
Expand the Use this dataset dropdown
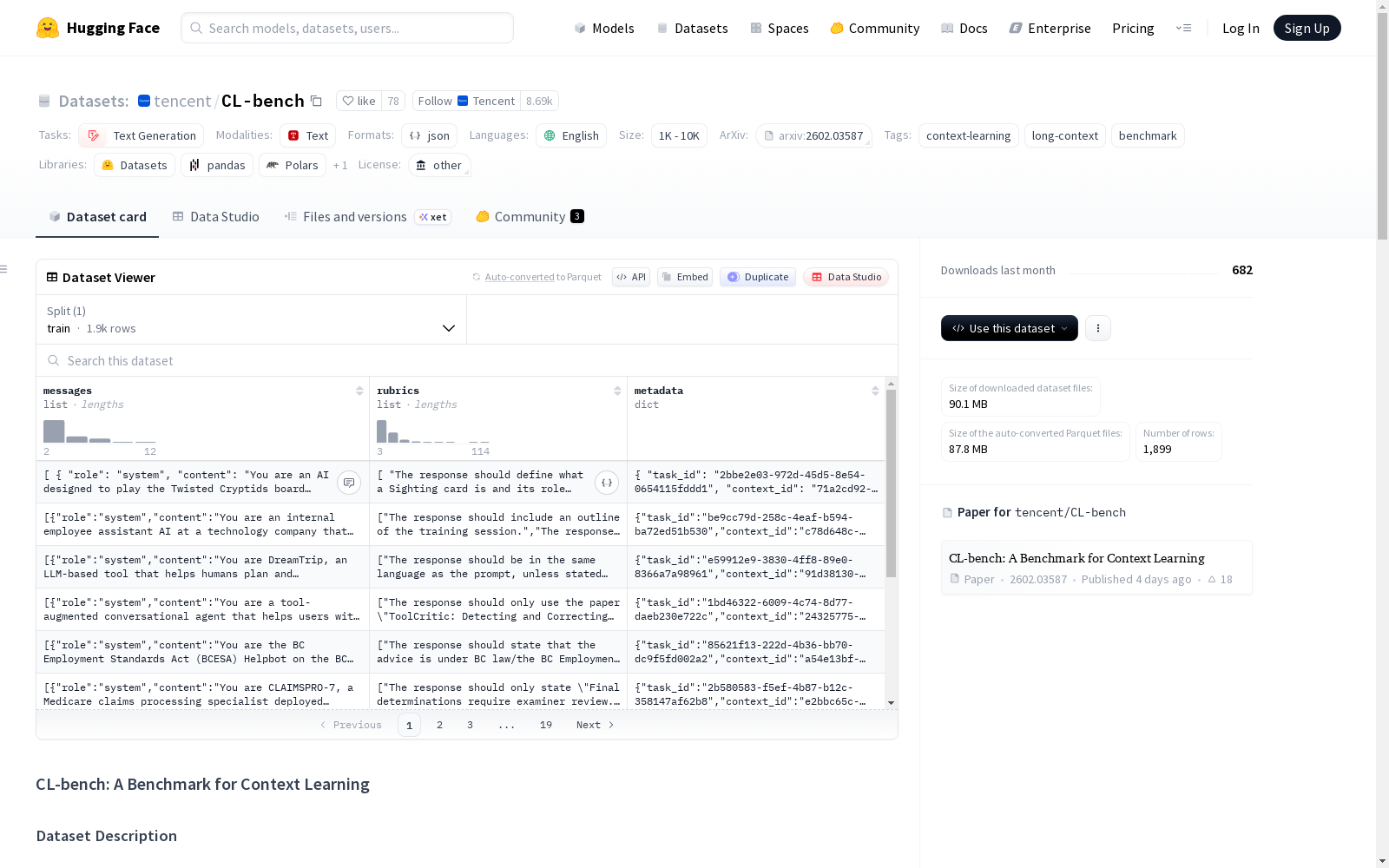pyautogui.click(x=1010, y=328)
